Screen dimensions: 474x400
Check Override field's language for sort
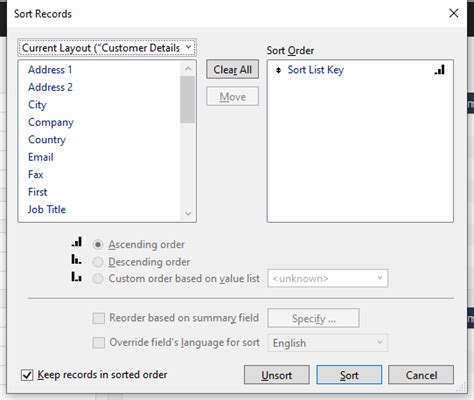point(99,343)
